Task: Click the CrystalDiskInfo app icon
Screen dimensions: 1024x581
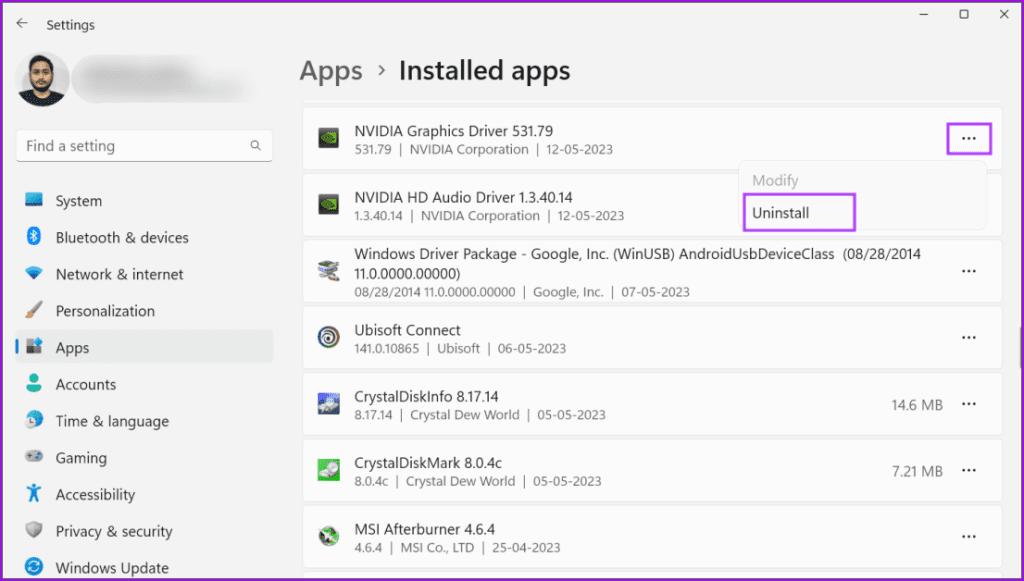Action: pos(328,404)
